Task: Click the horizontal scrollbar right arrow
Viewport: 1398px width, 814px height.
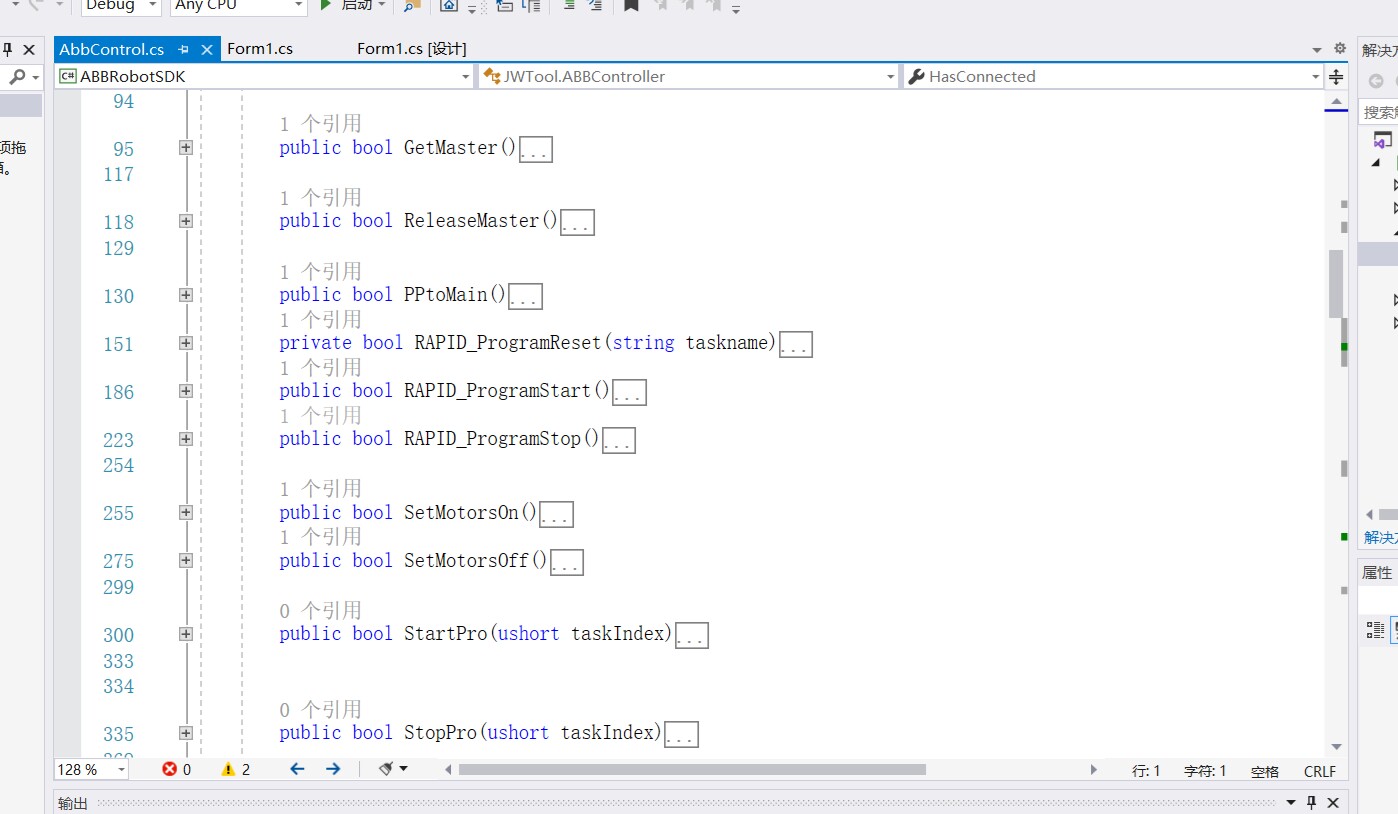Action: [x=1093, y=769]
